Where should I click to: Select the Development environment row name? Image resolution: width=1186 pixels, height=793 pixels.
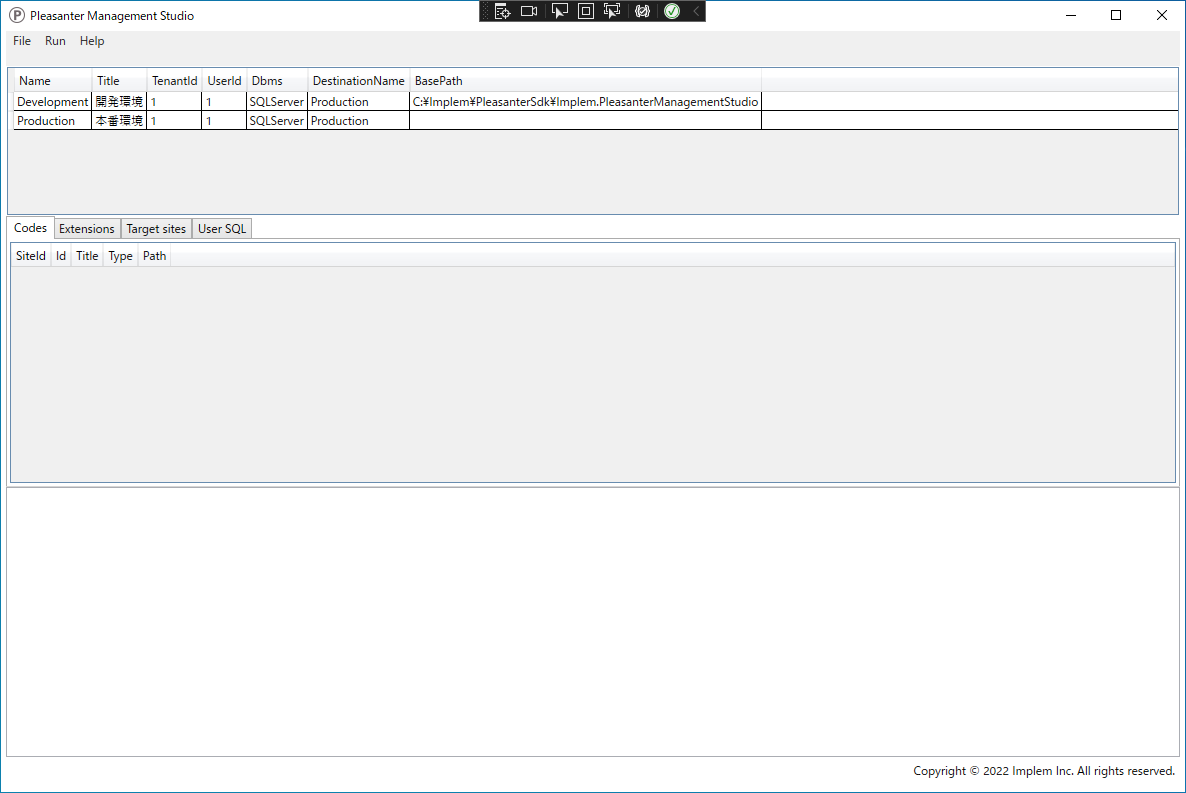[52, 101]
